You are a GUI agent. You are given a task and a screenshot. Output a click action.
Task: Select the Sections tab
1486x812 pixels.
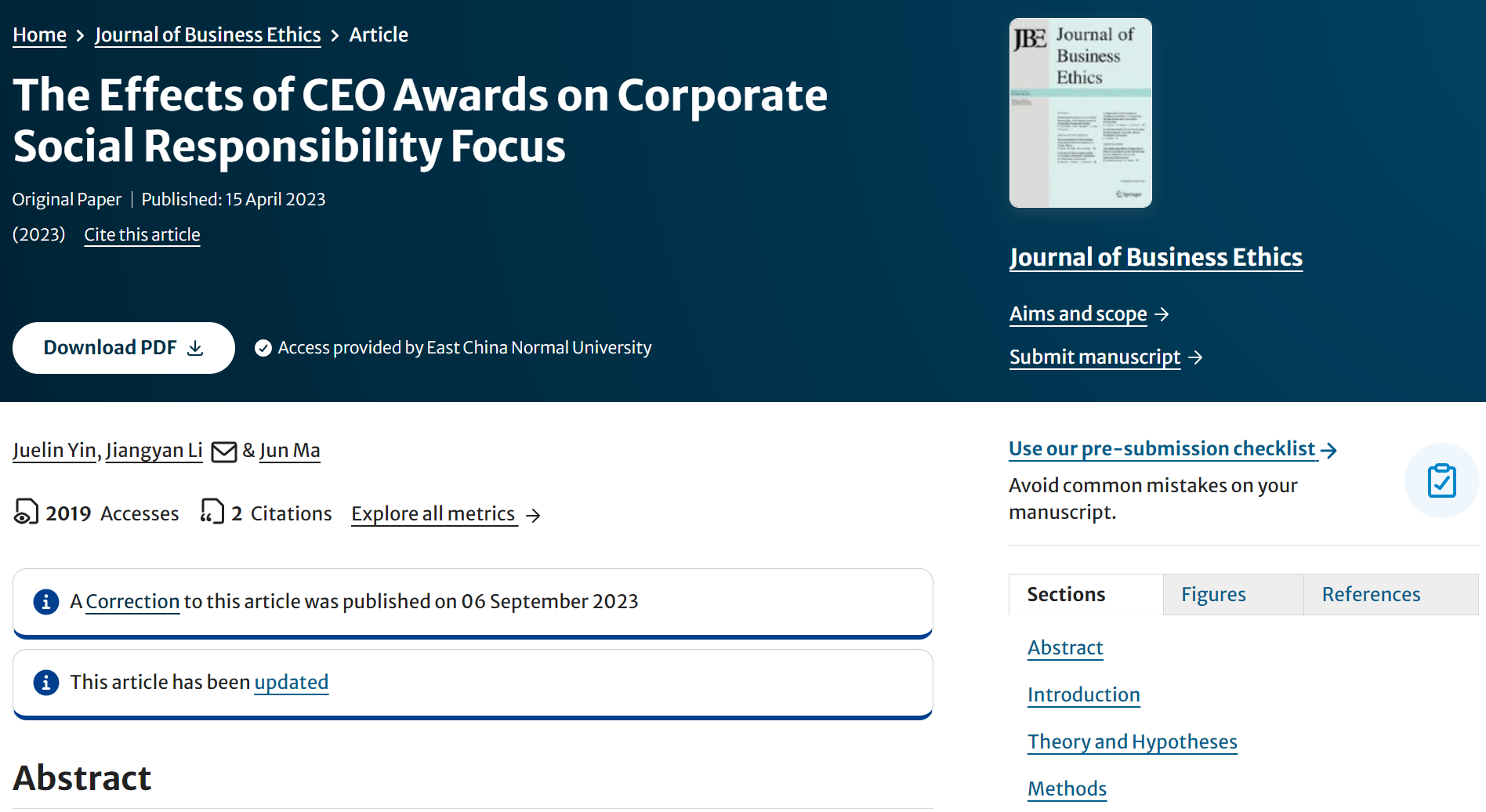pos(1065,594)
